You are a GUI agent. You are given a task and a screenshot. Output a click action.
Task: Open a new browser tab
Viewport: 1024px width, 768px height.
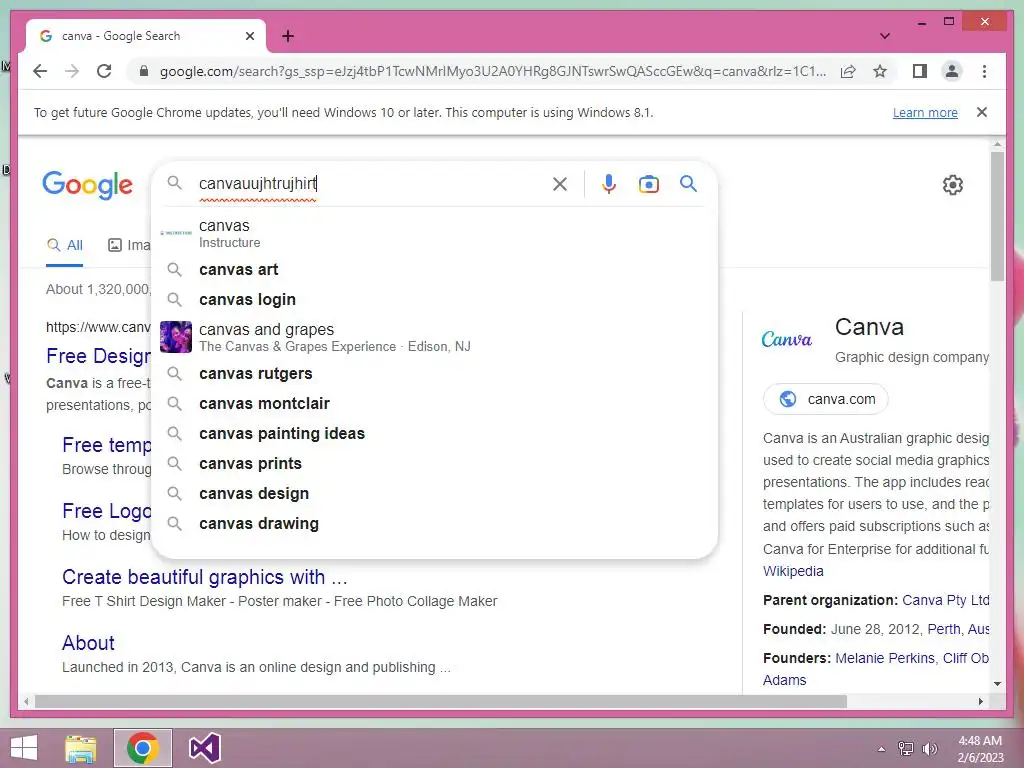[287, 36]
